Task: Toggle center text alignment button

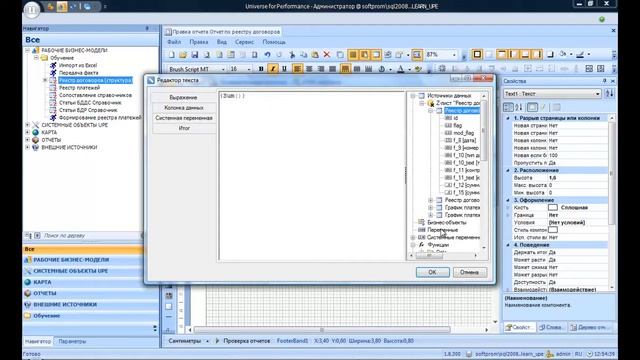Action: 309,69
